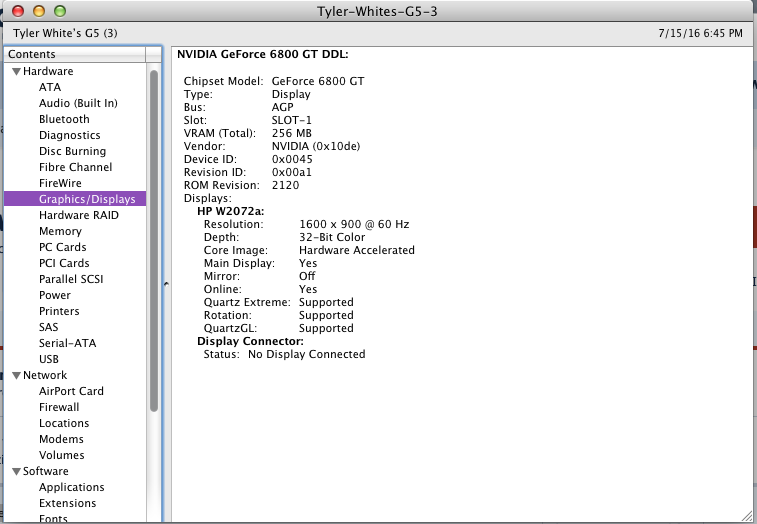This screenshot has height=524, width=757.
Task: Open Firewall network entry
Action: tap(59, 407)
